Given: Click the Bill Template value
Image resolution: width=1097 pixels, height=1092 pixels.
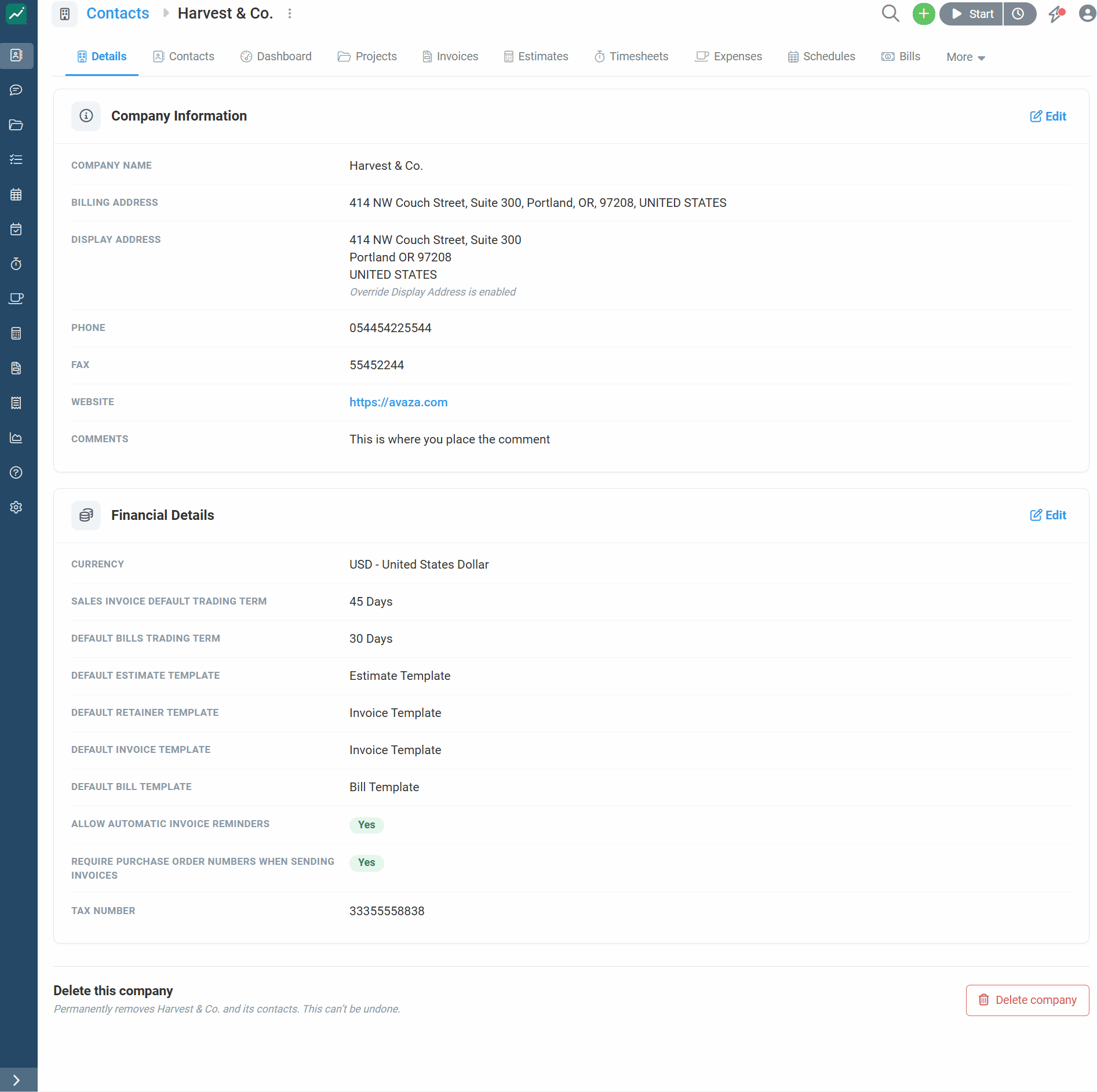Looking at the screenshot, I should click(x=384, y=787).
